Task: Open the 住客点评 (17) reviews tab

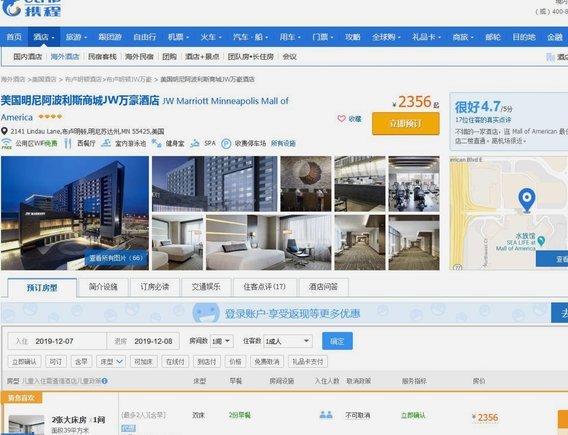Action: click(x=265, y=287)
